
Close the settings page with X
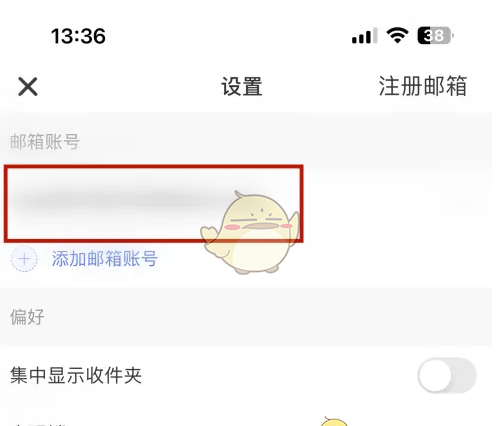(28, 87)
